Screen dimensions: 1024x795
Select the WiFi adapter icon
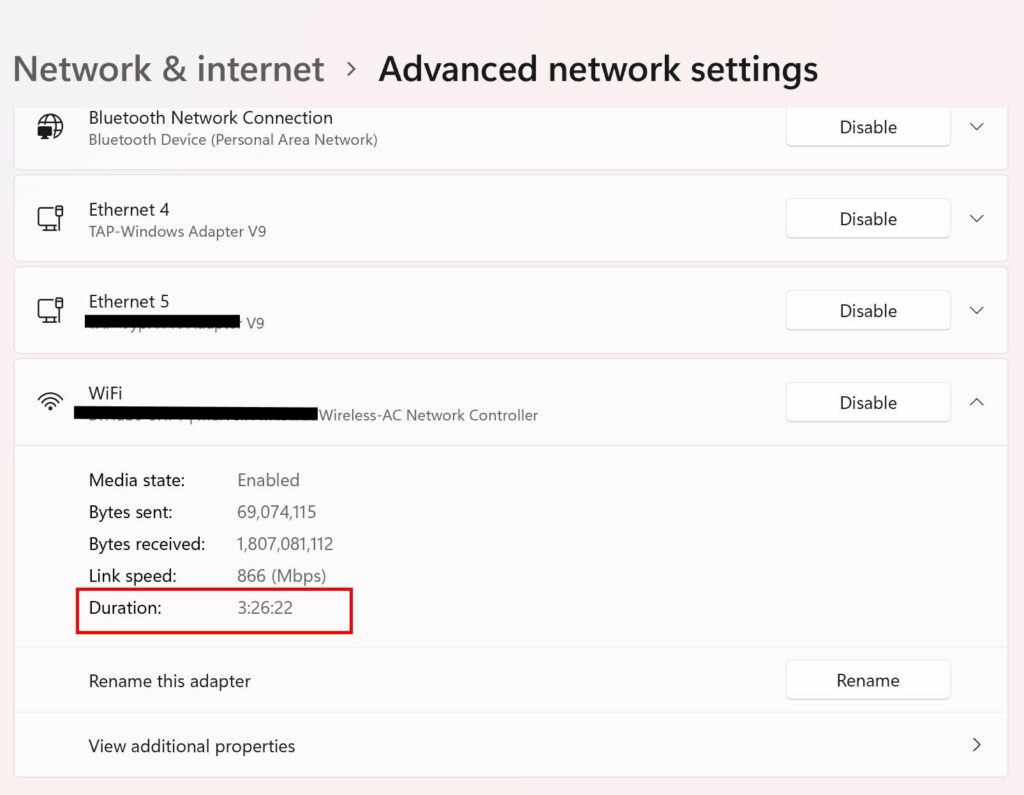point(49,402)
